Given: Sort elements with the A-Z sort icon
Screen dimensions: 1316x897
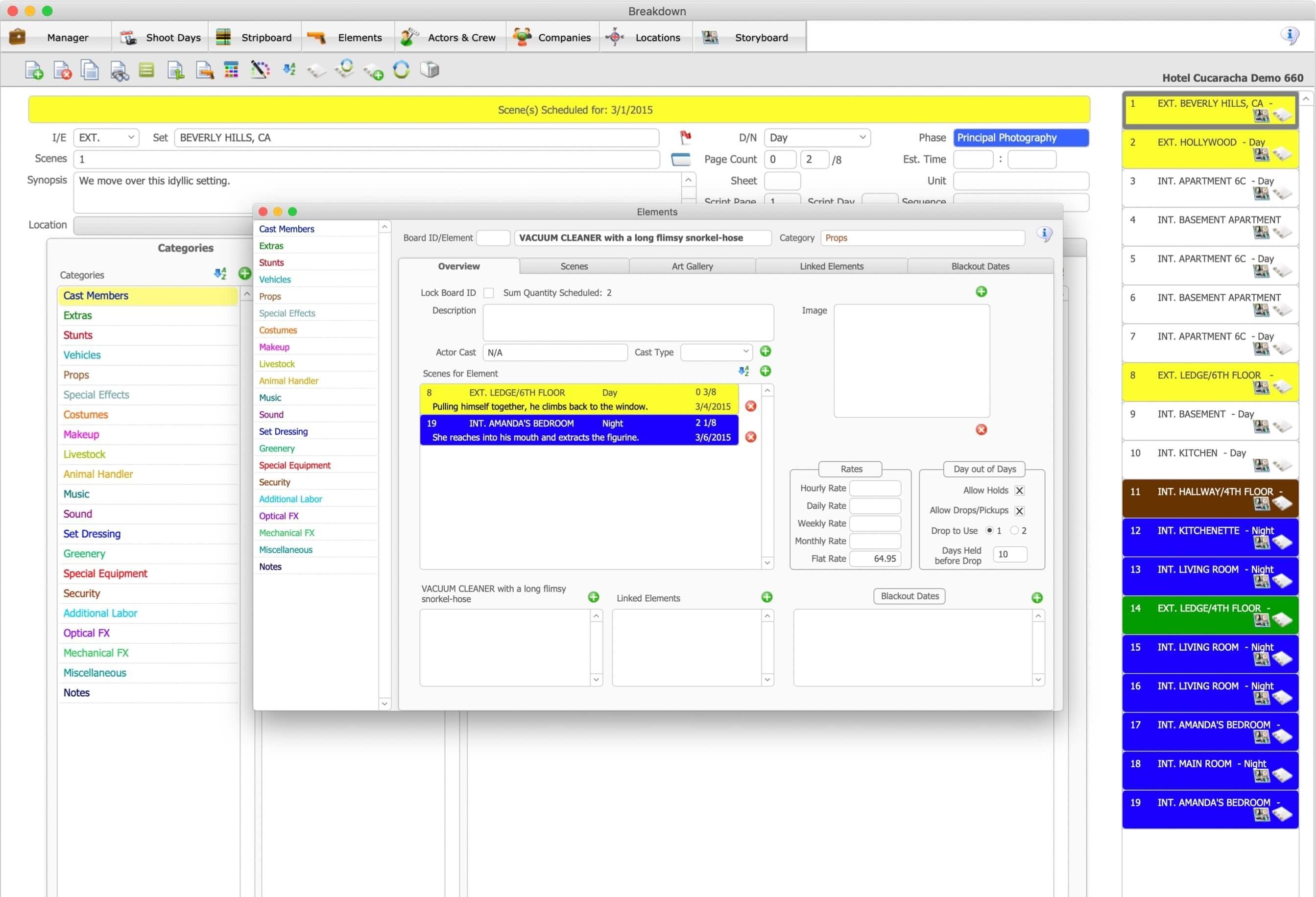Looking at the screenshot, I should 289,70.
